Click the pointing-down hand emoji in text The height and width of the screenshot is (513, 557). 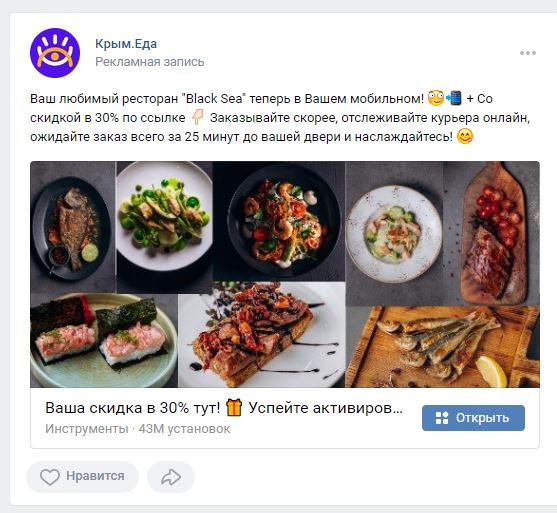point(198,117)
